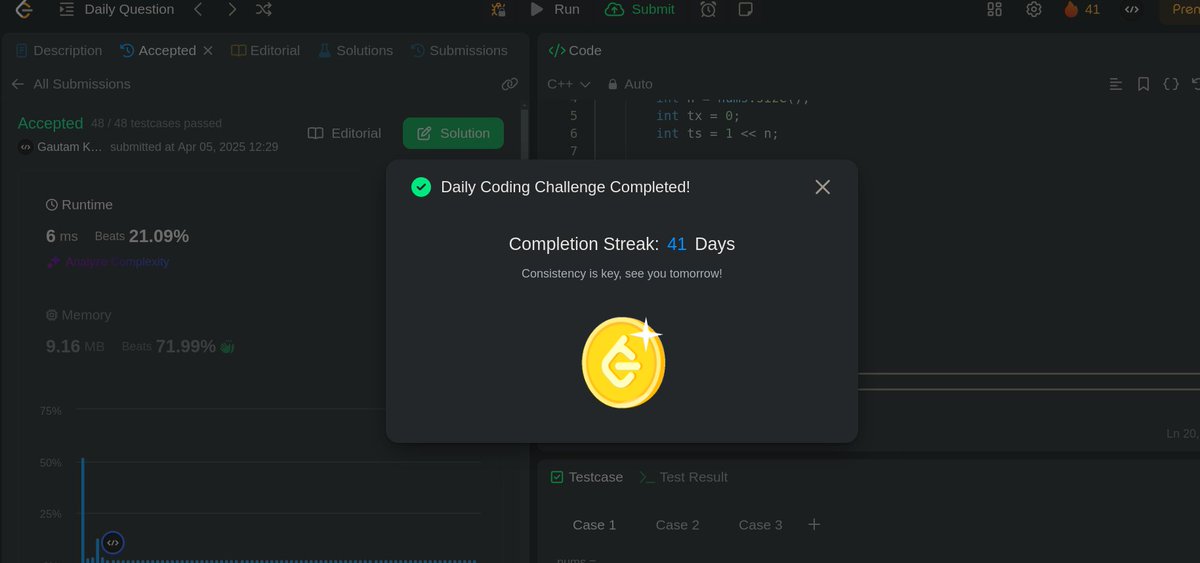This screenshot has height=563, width=1200.
Task: Click the Code panel header
Action: coord(575,50)
